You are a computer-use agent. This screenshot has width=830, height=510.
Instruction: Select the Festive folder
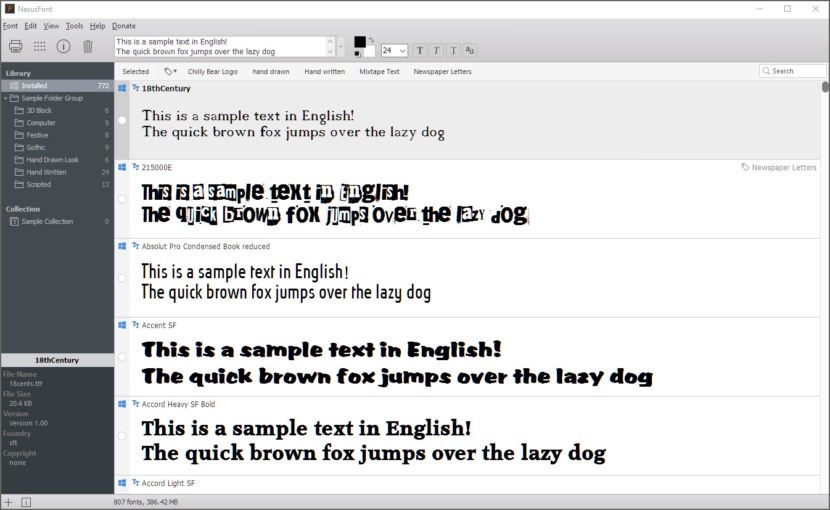tap(57, 135)
